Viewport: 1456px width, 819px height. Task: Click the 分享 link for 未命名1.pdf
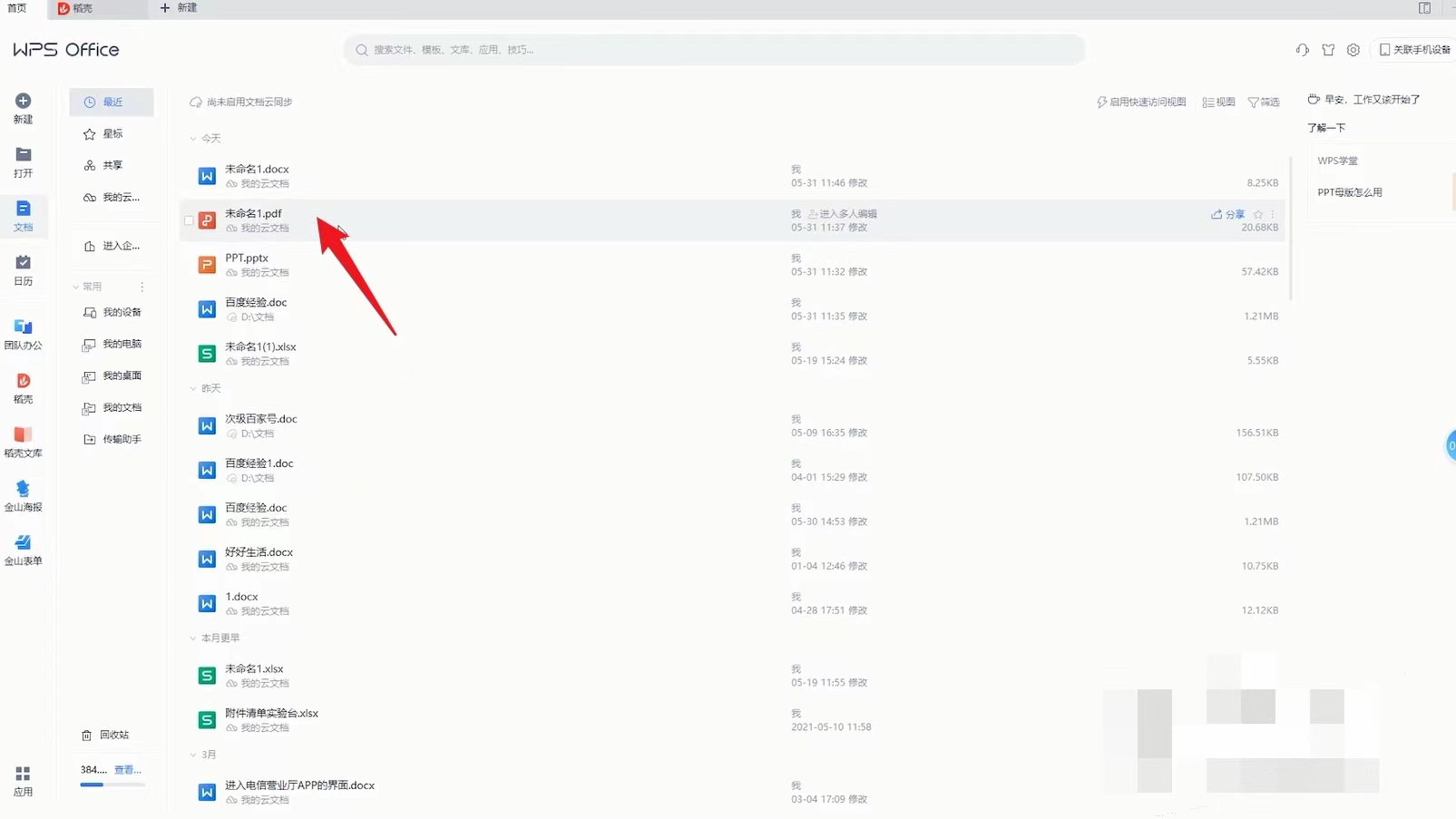1228,215
